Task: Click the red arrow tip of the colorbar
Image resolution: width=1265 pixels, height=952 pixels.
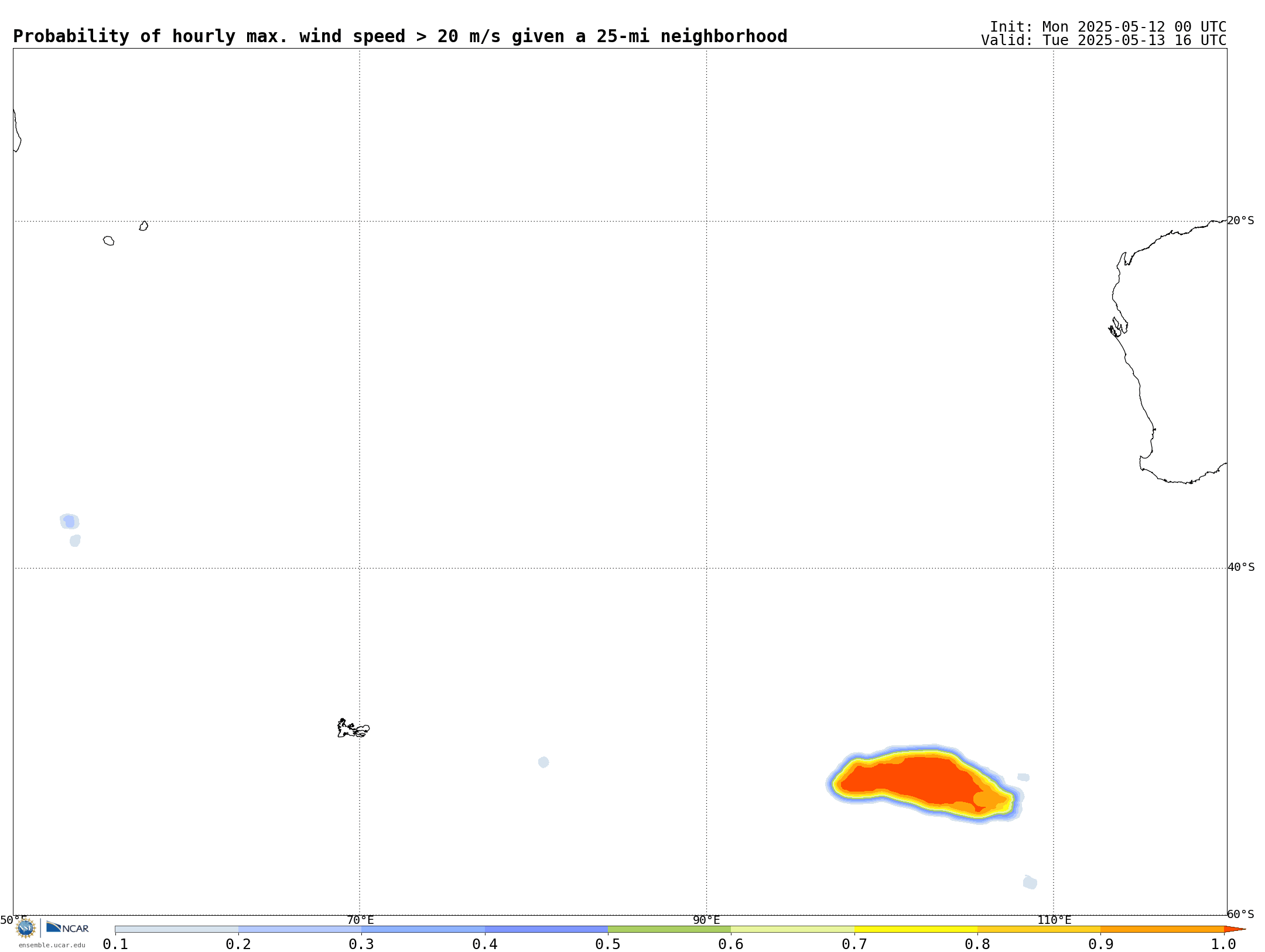Action: tap(1234, 929)
